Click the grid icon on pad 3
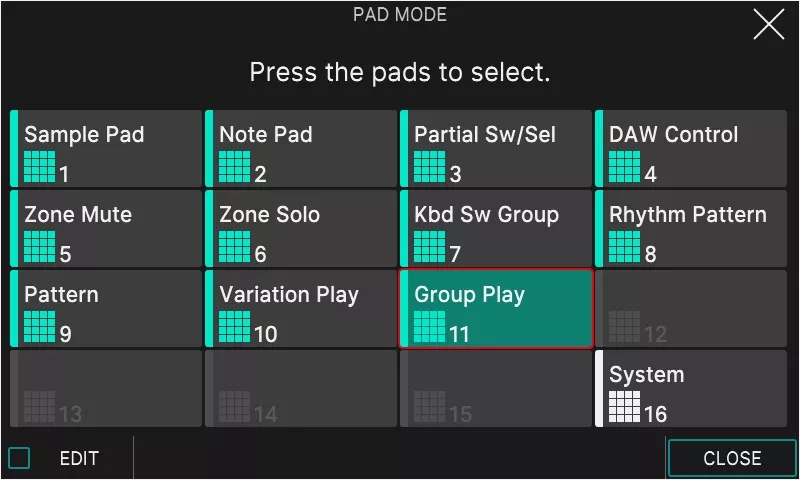 [x=429, y=166]
